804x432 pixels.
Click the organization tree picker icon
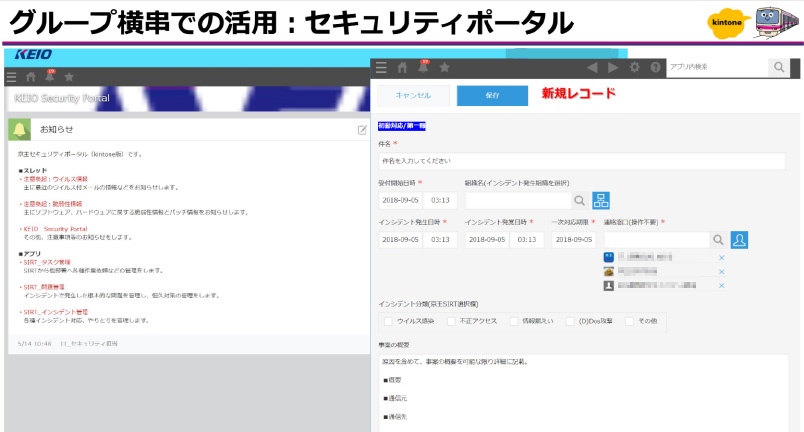pos(601,200)
